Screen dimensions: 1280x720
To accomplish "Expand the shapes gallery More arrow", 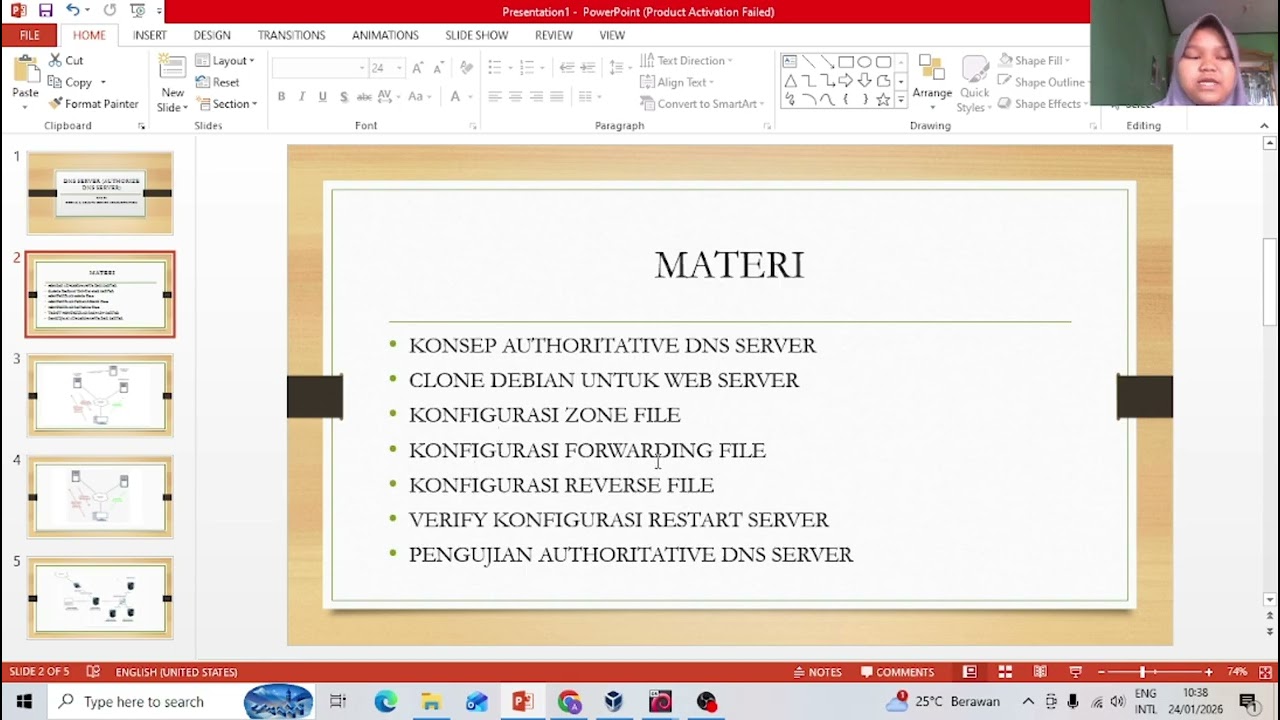I will tap(901, 100).
